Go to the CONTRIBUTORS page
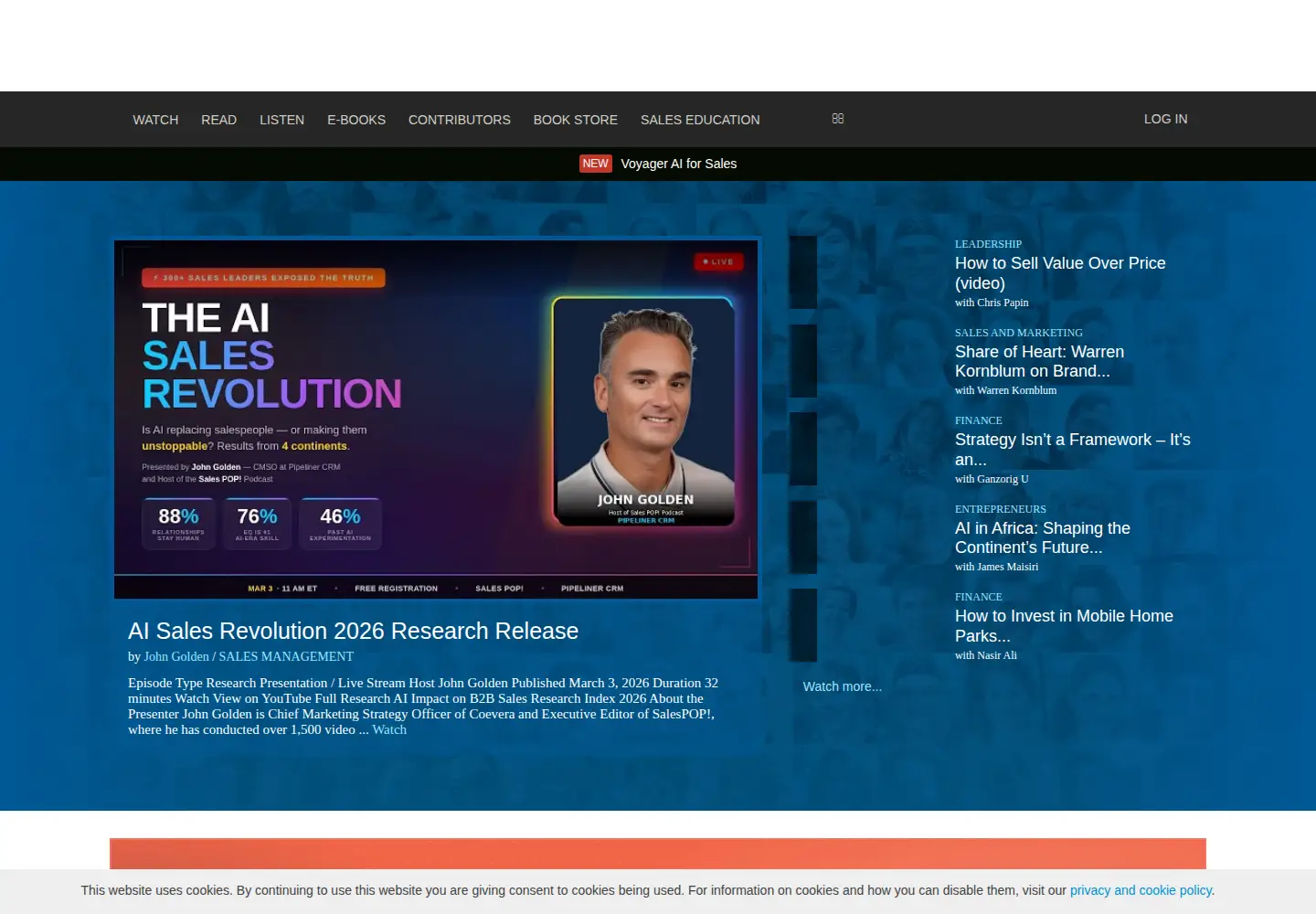Screen dimensions: 1316x914 click(x=460, y=120)
